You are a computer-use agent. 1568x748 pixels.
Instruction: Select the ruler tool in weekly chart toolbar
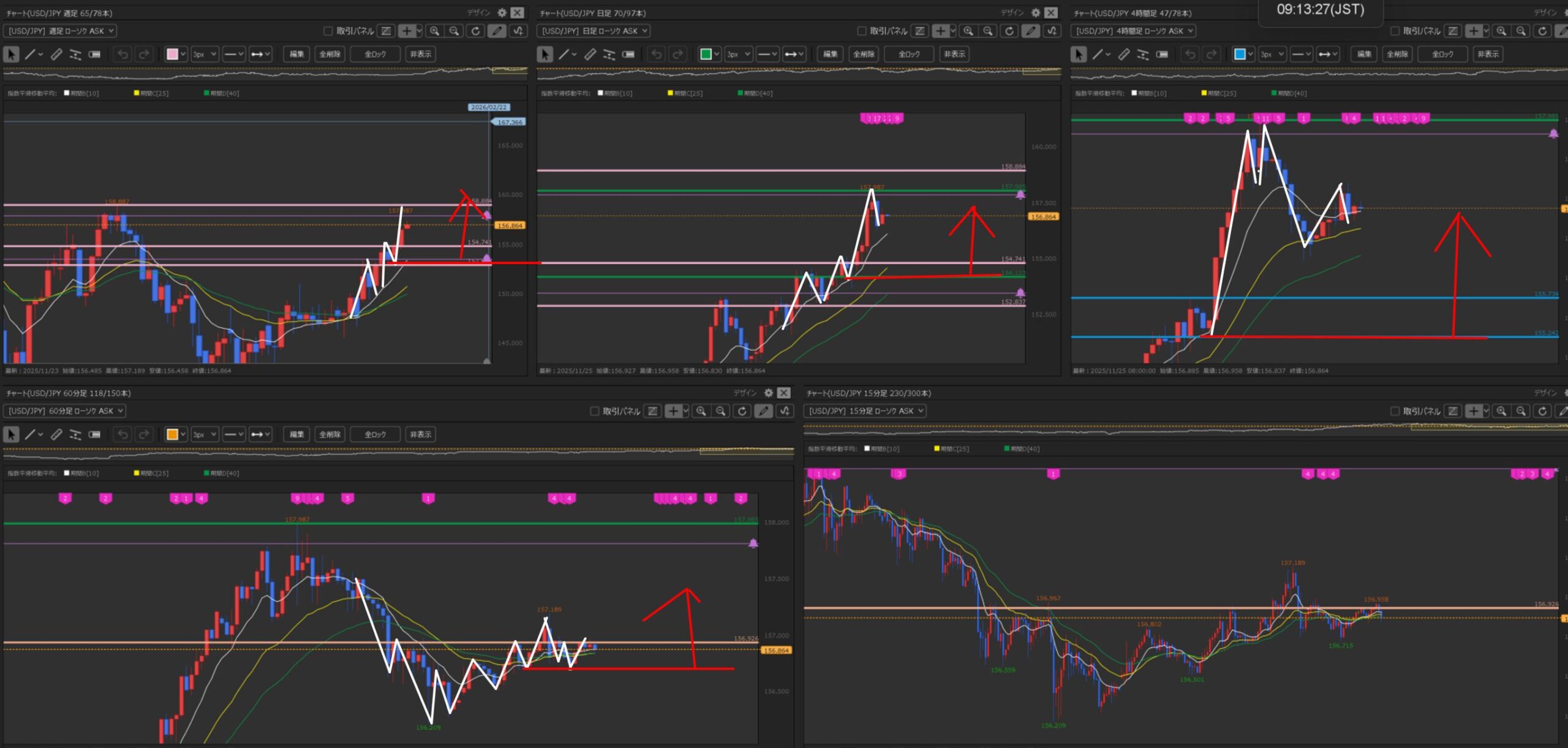[x=56, y=55]
